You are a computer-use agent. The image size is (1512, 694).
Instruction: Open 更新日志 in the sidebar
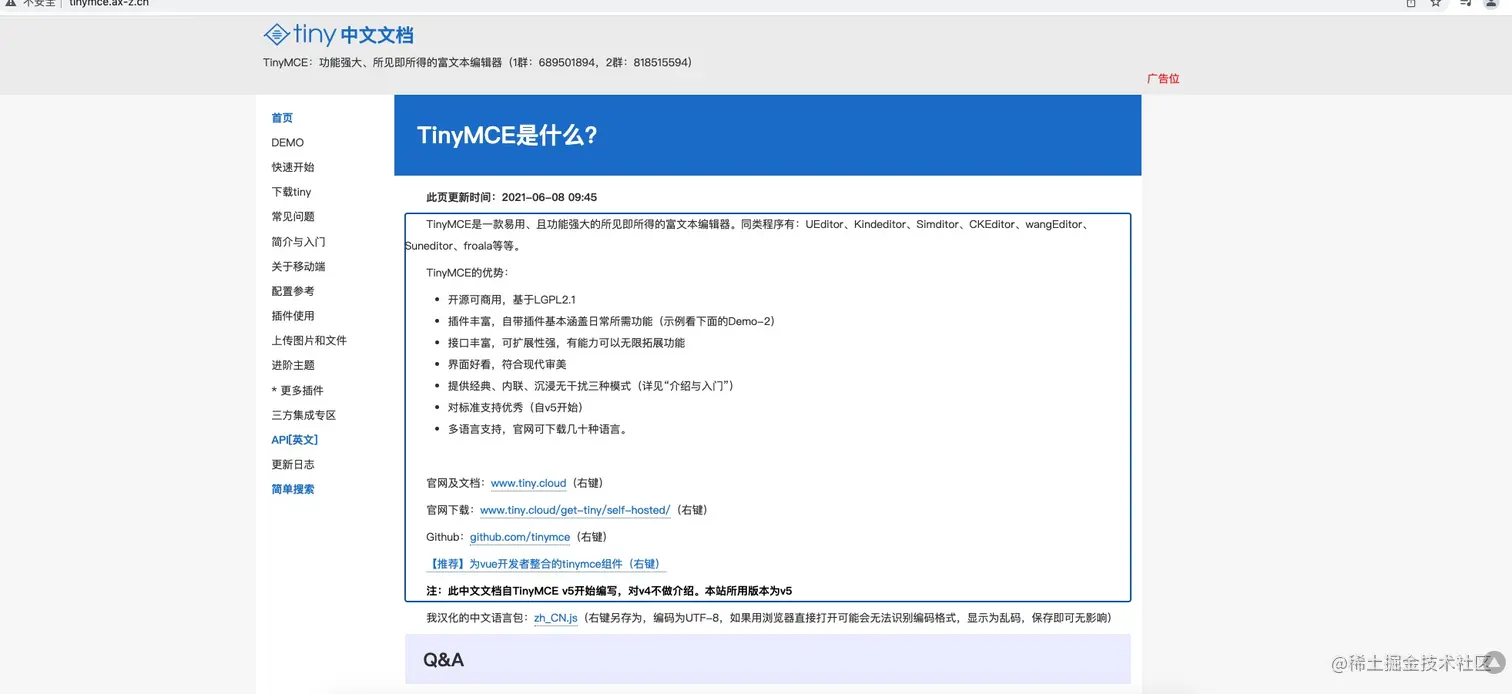pos(293,465)
